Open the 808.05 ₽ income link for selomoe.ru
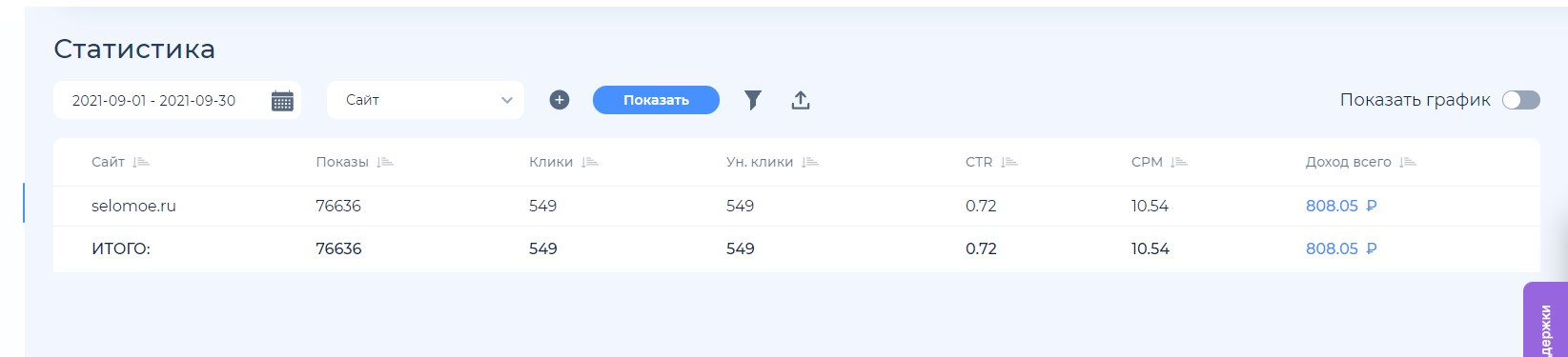This screenshot has height=357, width=1568. (x=1341, y=206)
